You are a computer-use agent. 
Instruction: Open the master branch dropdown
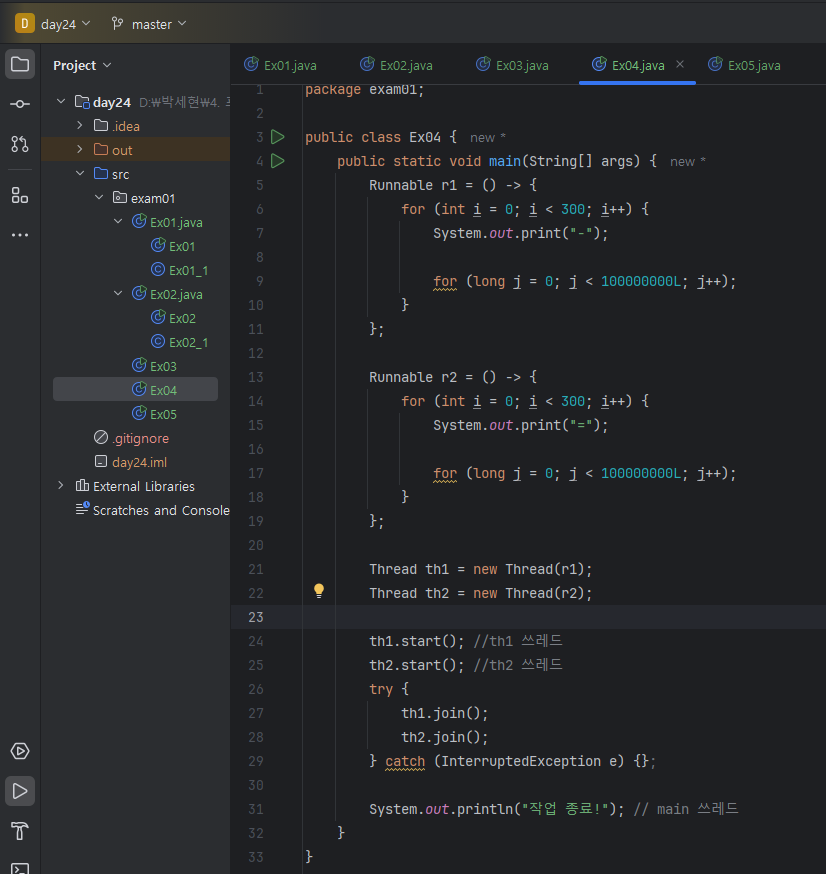(159, 24)
